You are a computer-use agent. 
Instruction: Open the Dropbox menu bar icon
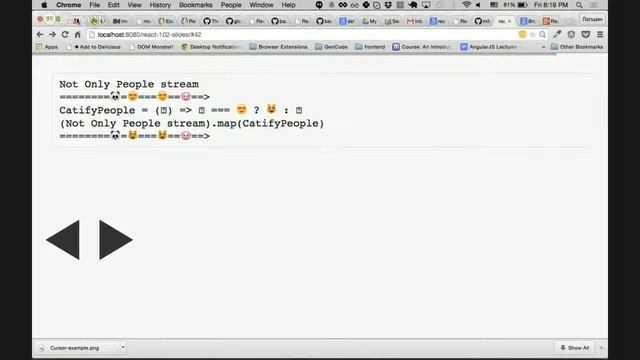[388, 5]
